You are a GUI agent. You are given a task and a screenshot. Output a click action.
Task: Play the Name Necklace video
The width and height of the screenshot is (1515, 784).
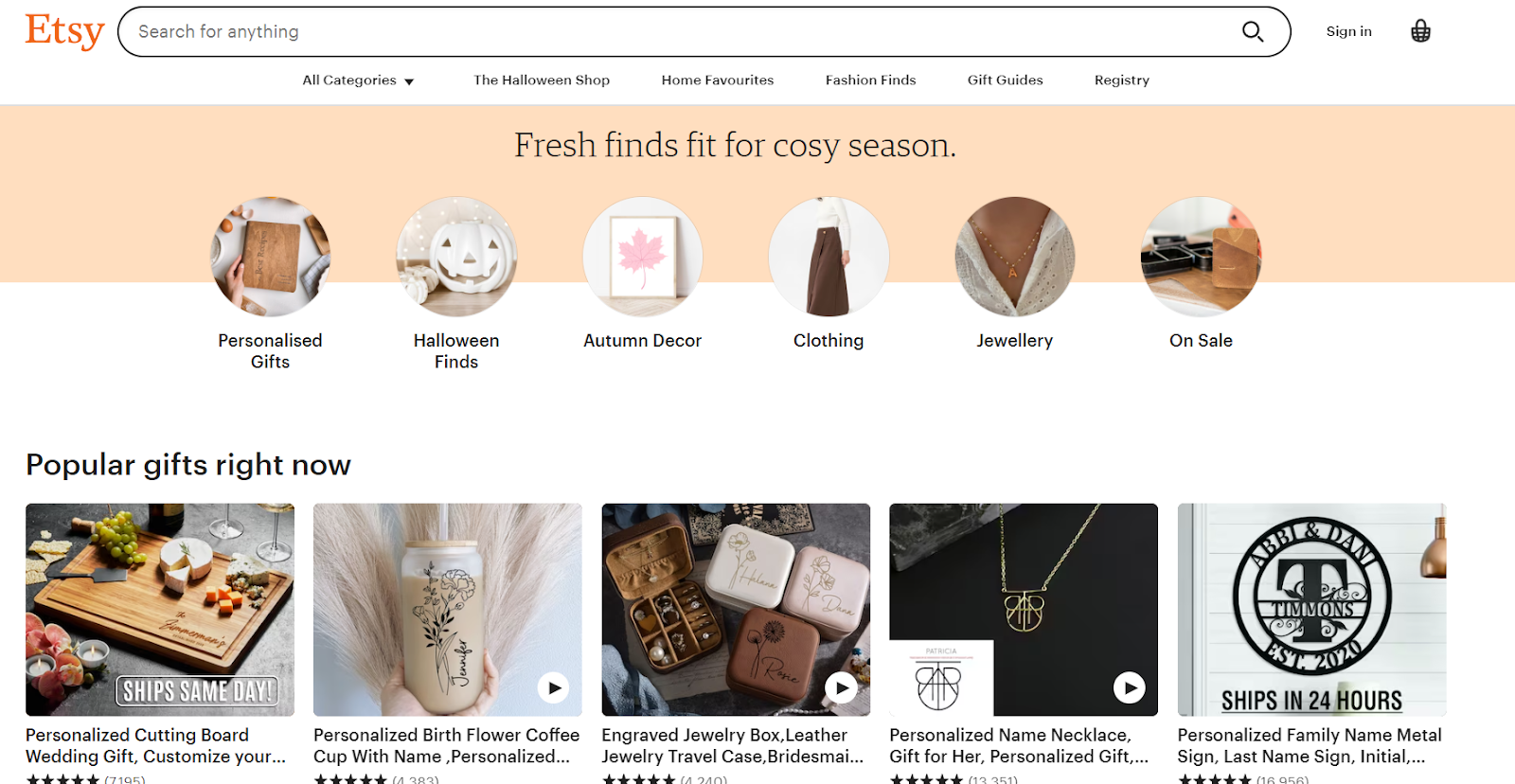(1129, 687)
